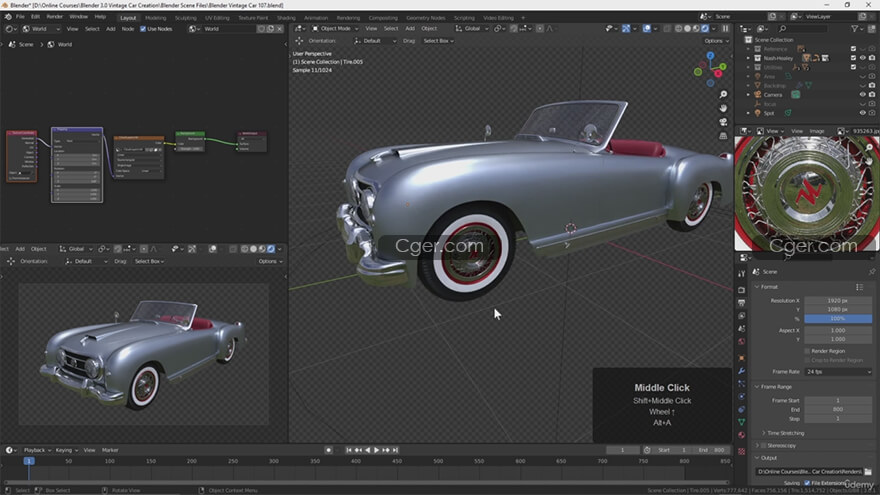This screenshot has height=495, width=880.
Task: Click the folder icon beside output path
Action: (868, 471)
